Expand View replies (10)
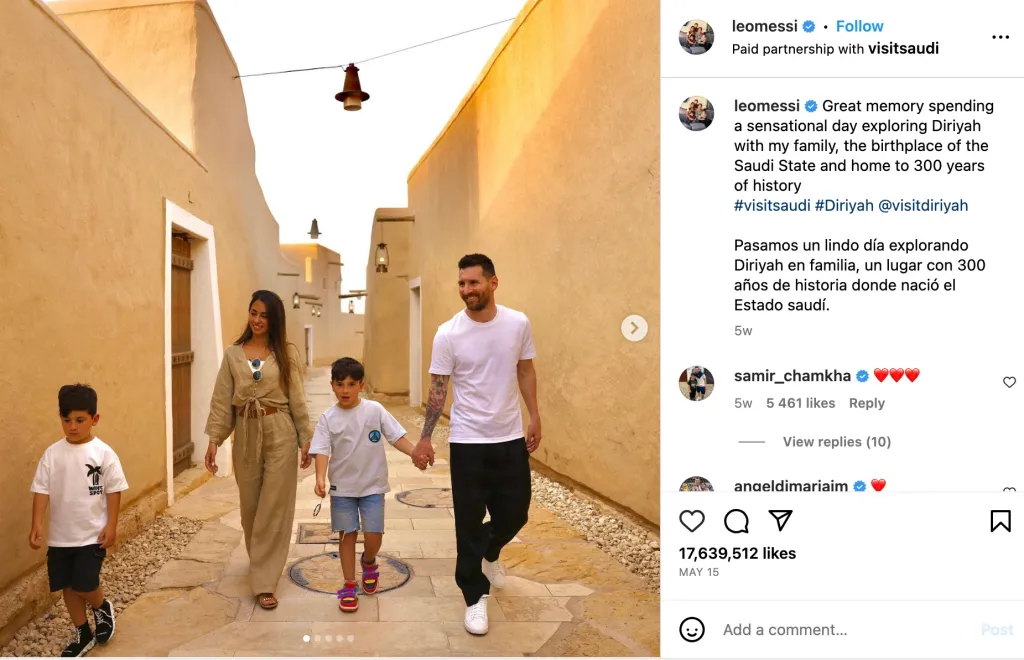This screenshot has width=1024, height=660. click(837, 442)
